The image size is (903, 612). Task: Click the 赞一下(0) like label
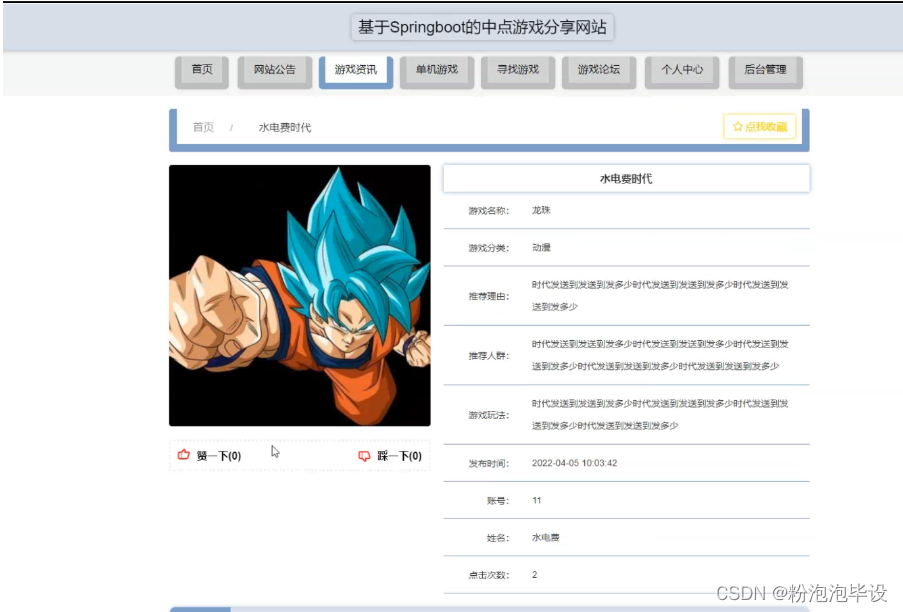pos(219,456)
